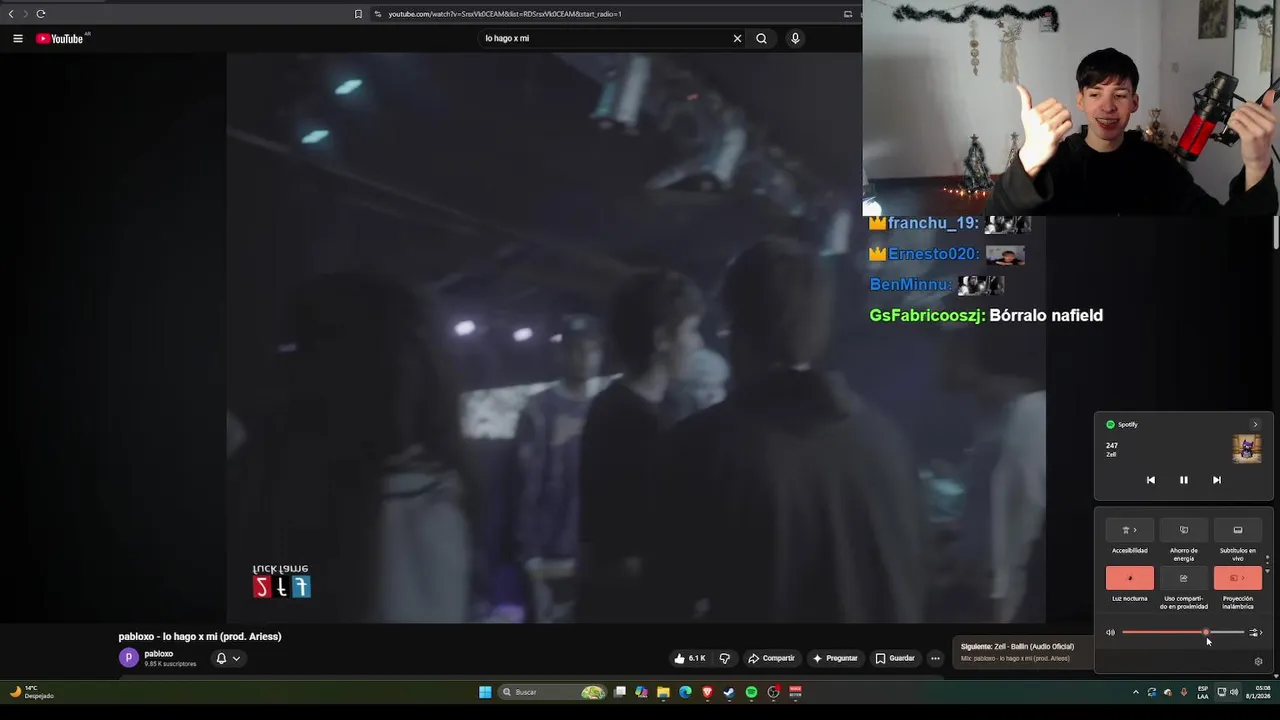This screenshot has height=720, width=1280.
Task: Click the Compartir share button
Action: 771,658
